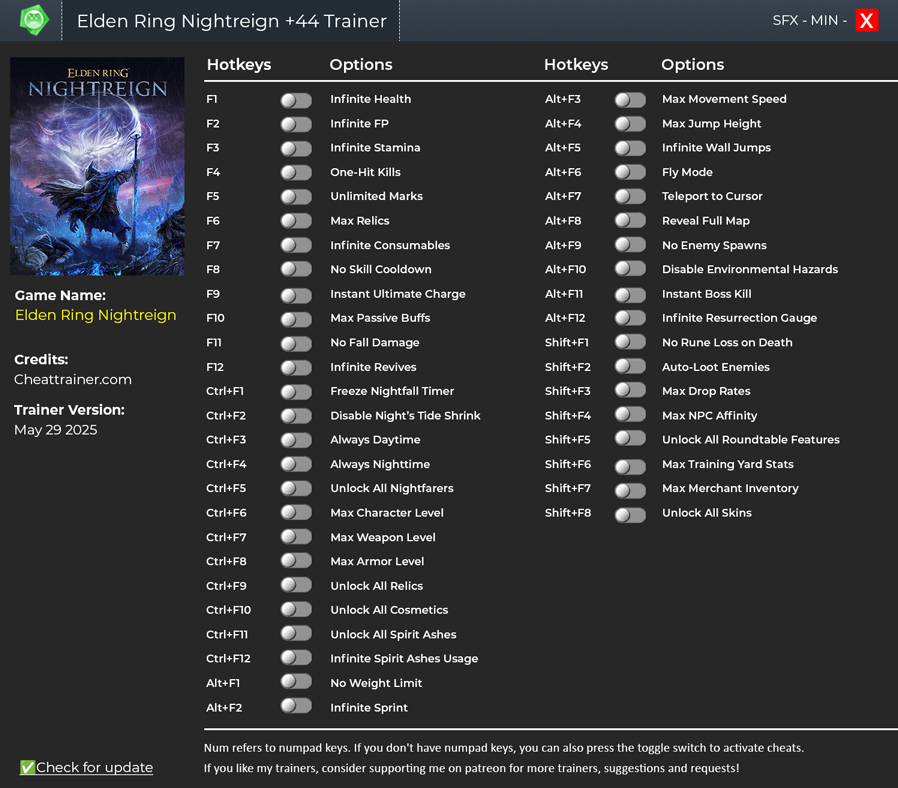Close the trainer with the red X

(867, 21)
